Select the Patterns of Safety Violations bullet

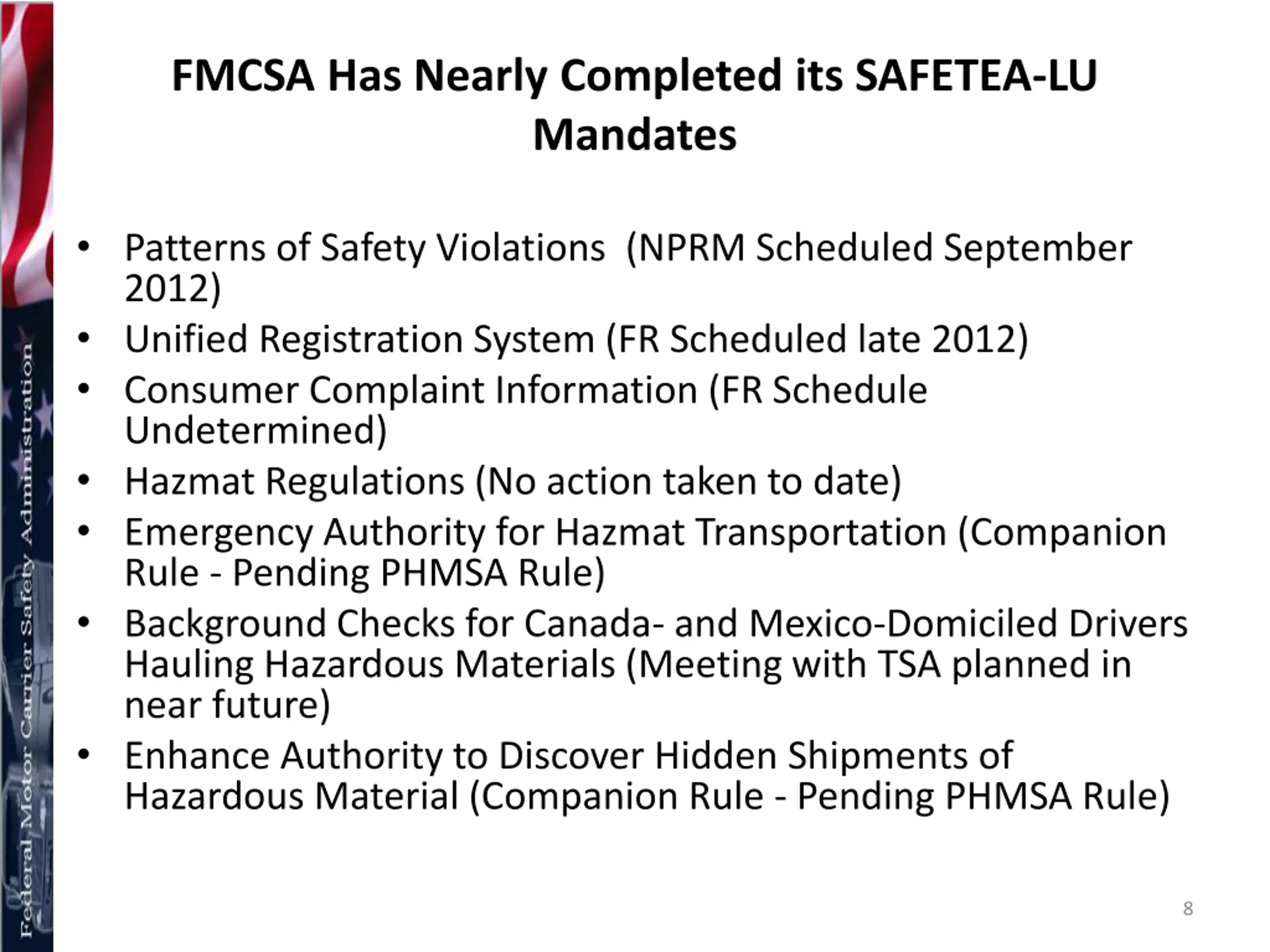click(x=628, y=267)
